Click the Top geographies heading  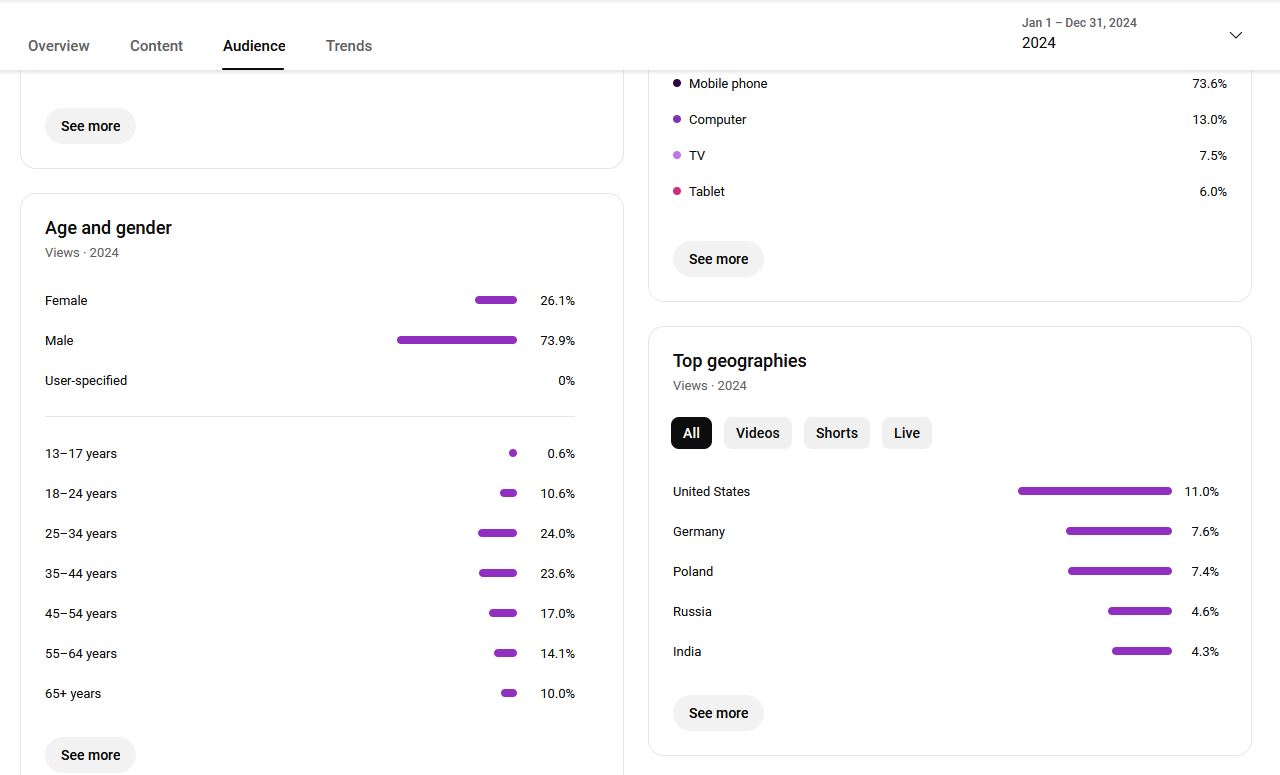[740, 361]
